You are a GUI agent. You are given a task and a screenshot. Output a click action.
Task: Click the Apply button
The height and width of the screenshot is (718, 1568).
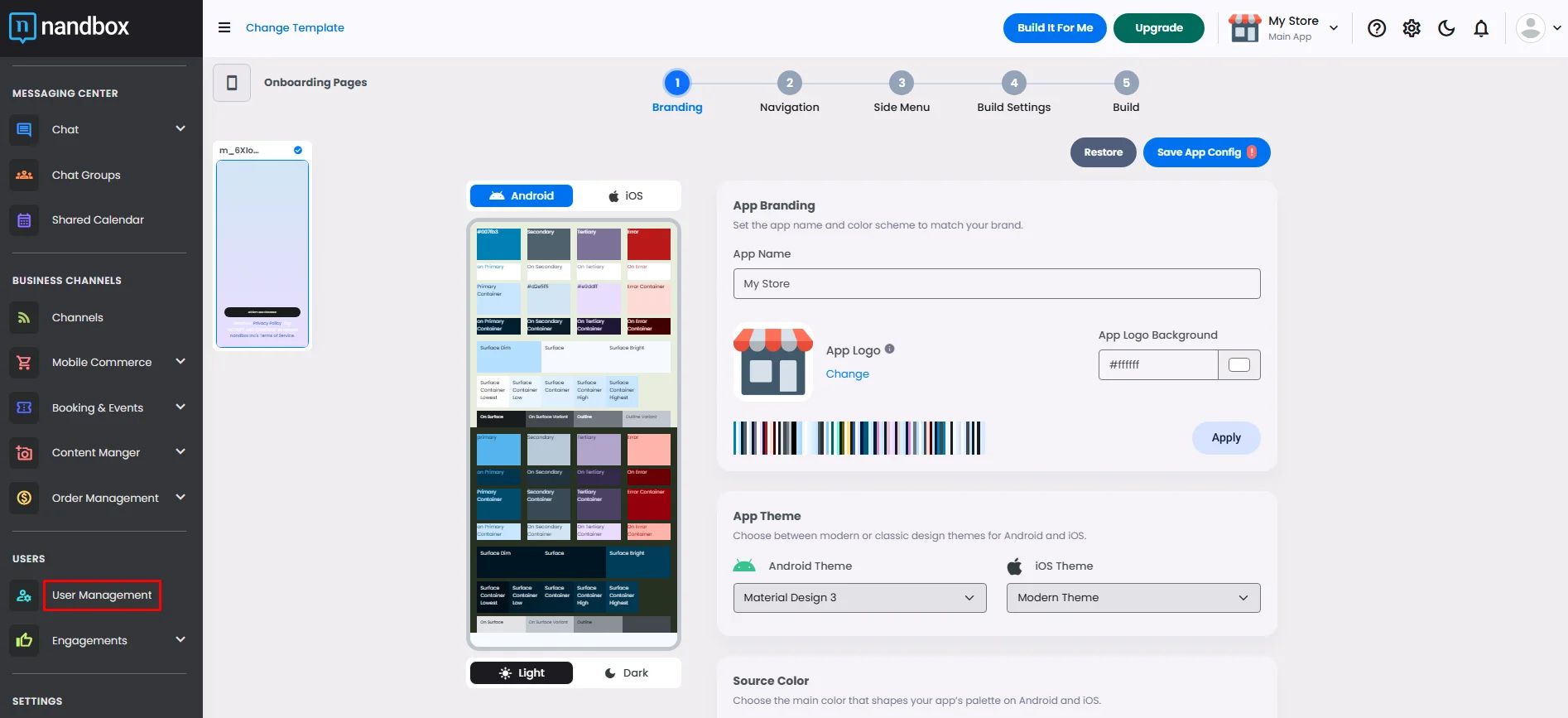(1226, 438)
